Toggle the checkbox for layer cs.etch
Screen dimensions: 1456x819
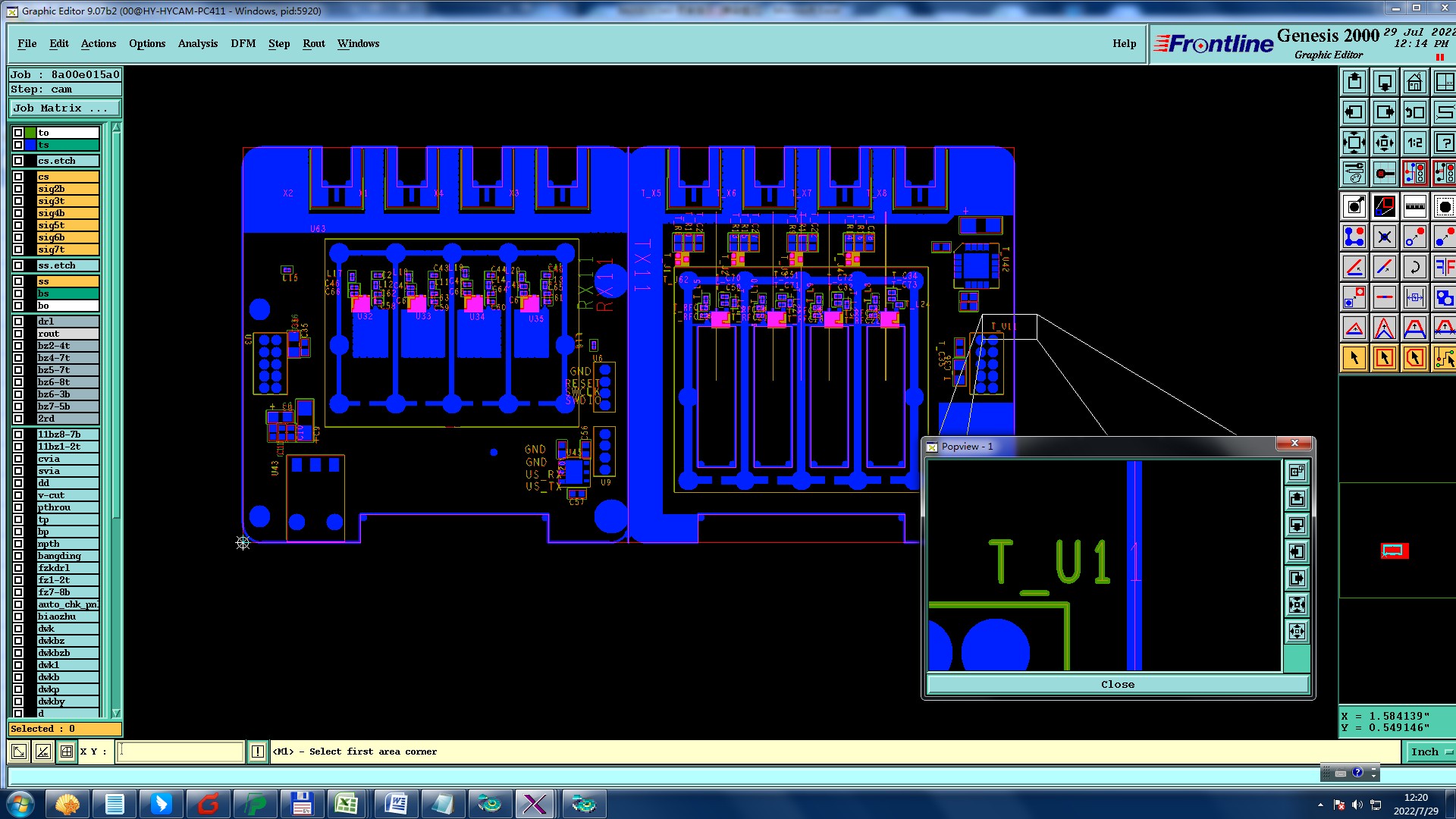click(18, 161)
